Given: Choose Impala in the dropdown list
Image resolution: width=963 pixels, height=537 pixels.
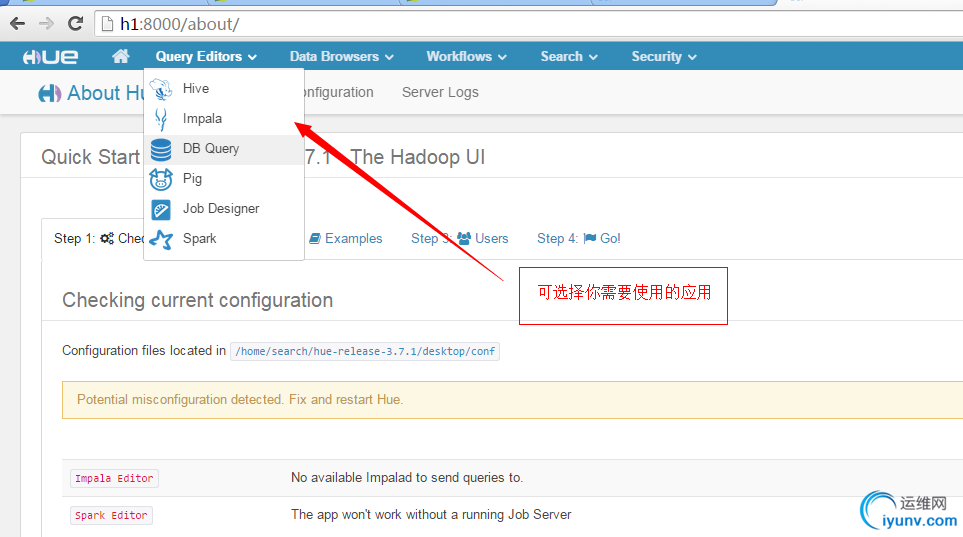Looking at the screenshot, I should coord(224,119).
